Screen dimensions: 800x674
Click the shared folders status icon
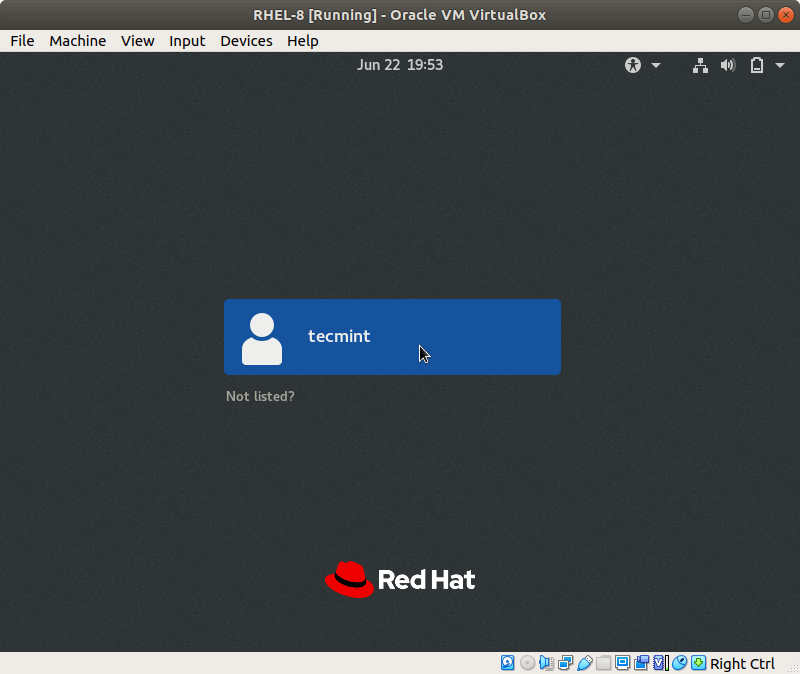(x=603, y=663)
